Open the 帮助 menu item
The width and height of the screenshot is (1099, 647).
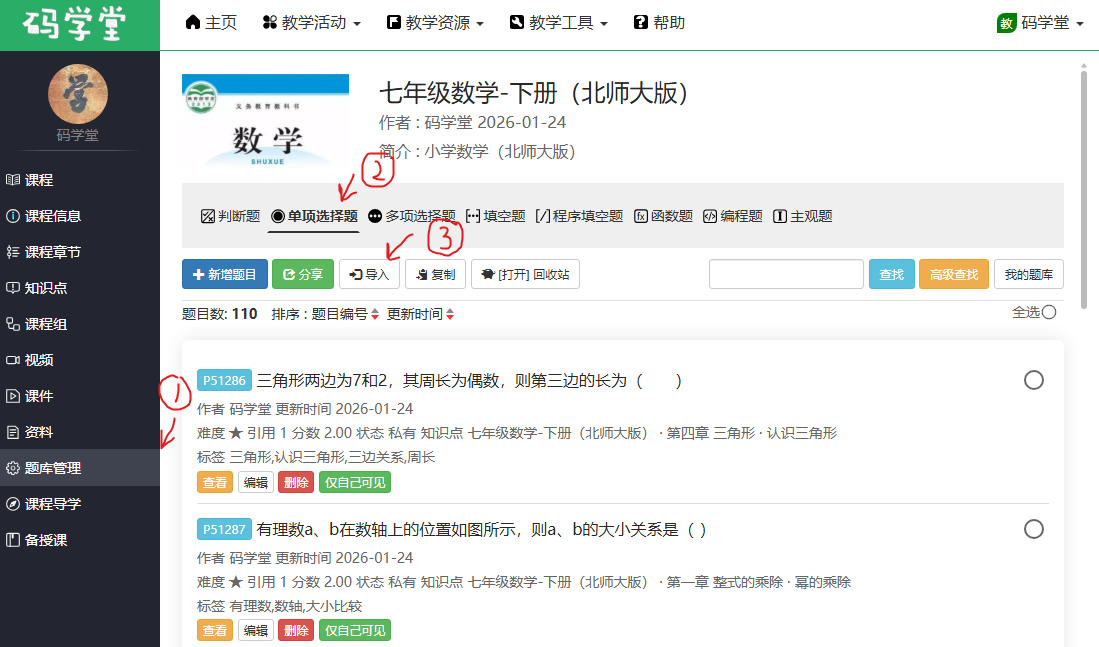pos(659,23)
